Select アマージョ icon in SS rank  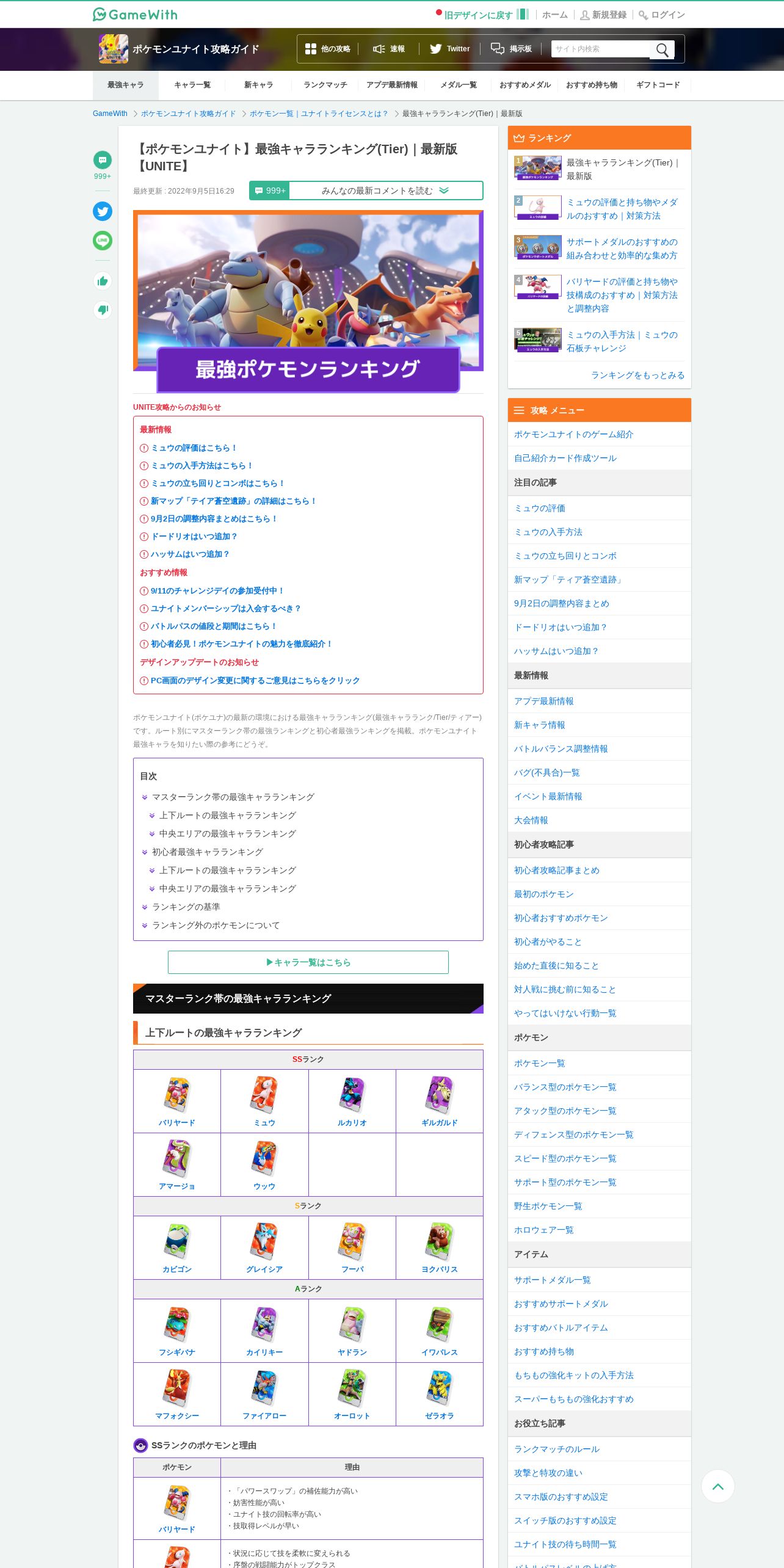(x=177, y=1158)
